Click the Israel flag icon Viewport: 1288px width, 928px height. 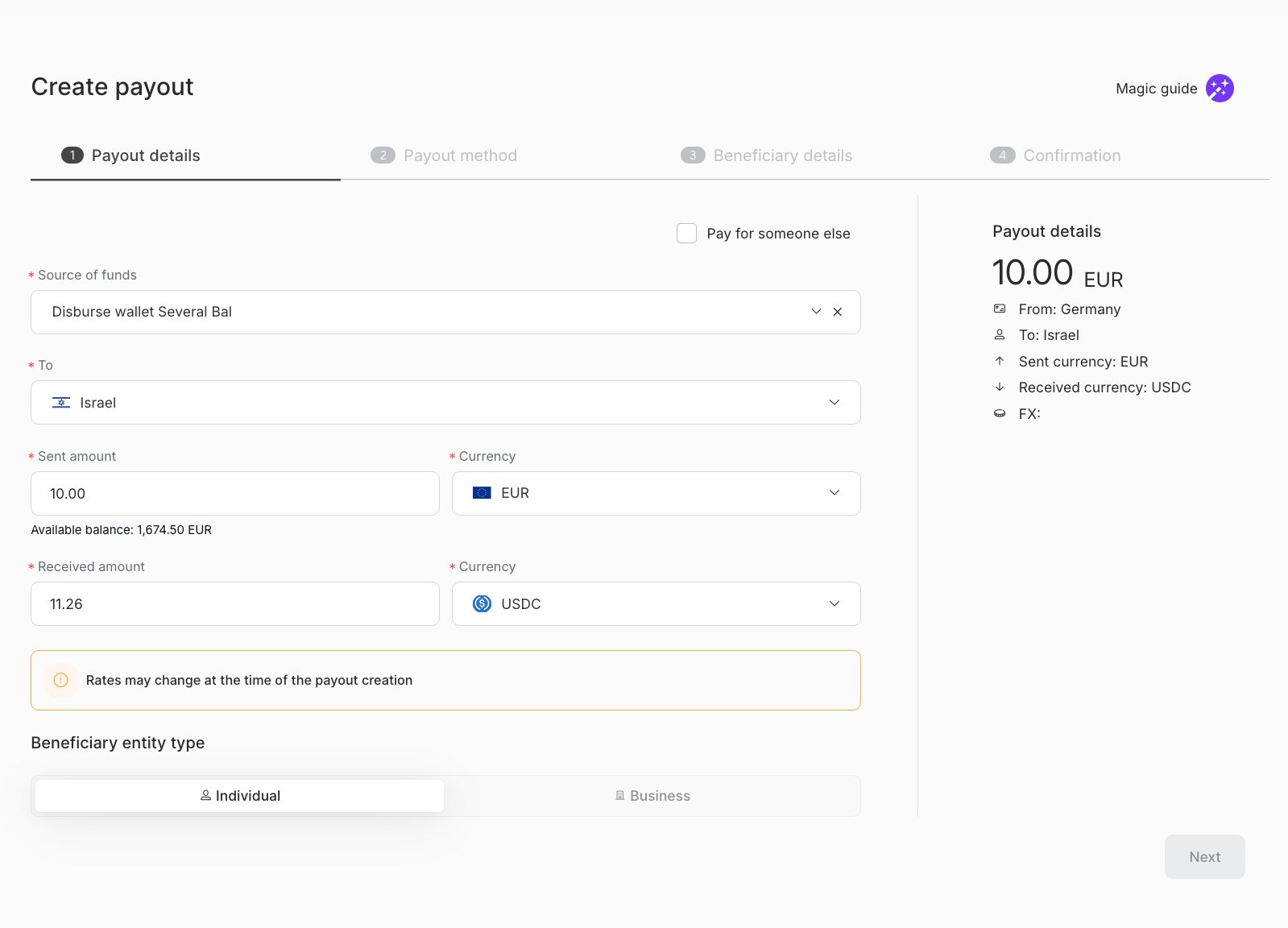click(61, 403)
